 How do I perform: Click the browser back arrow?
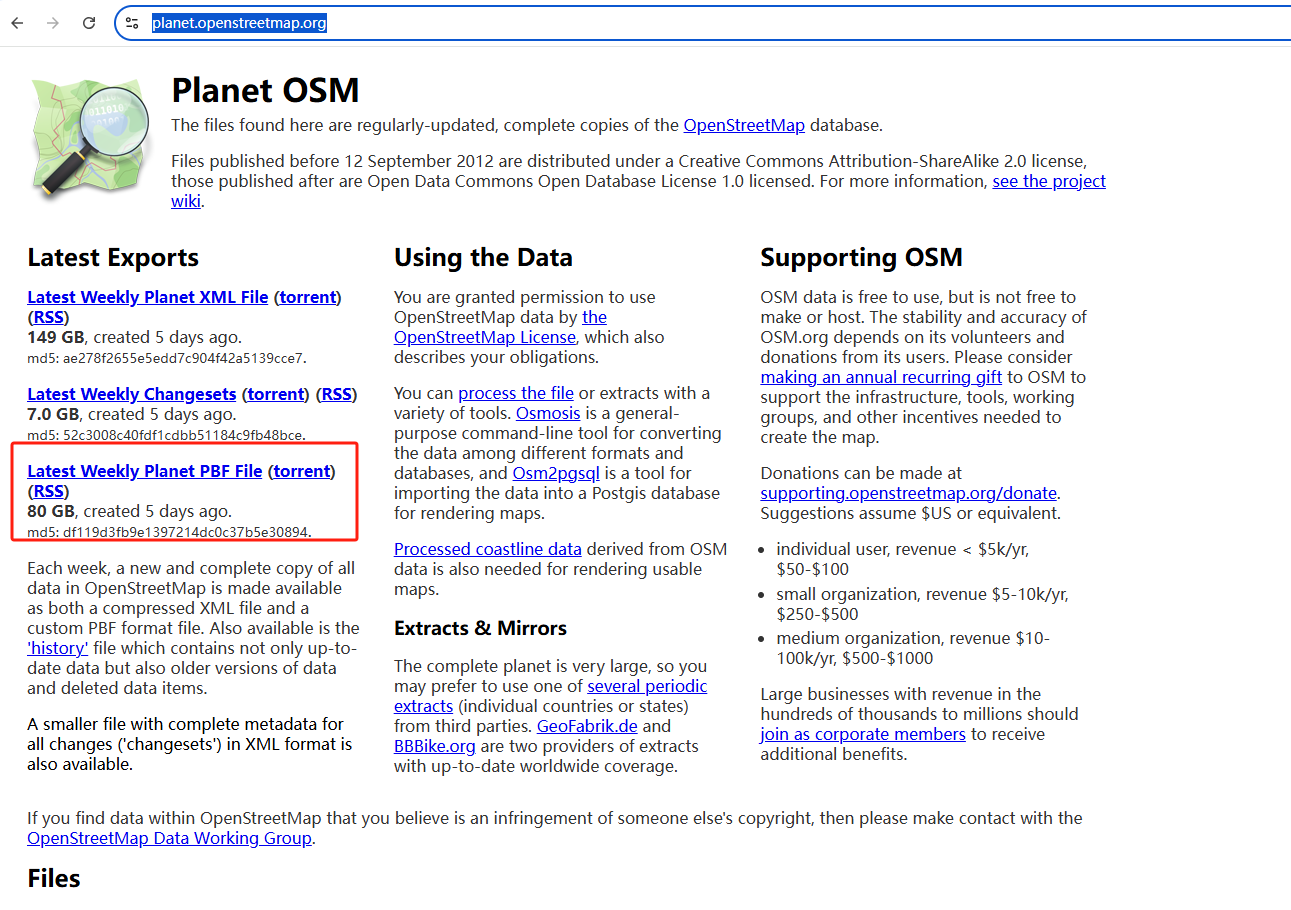point(17,22)
